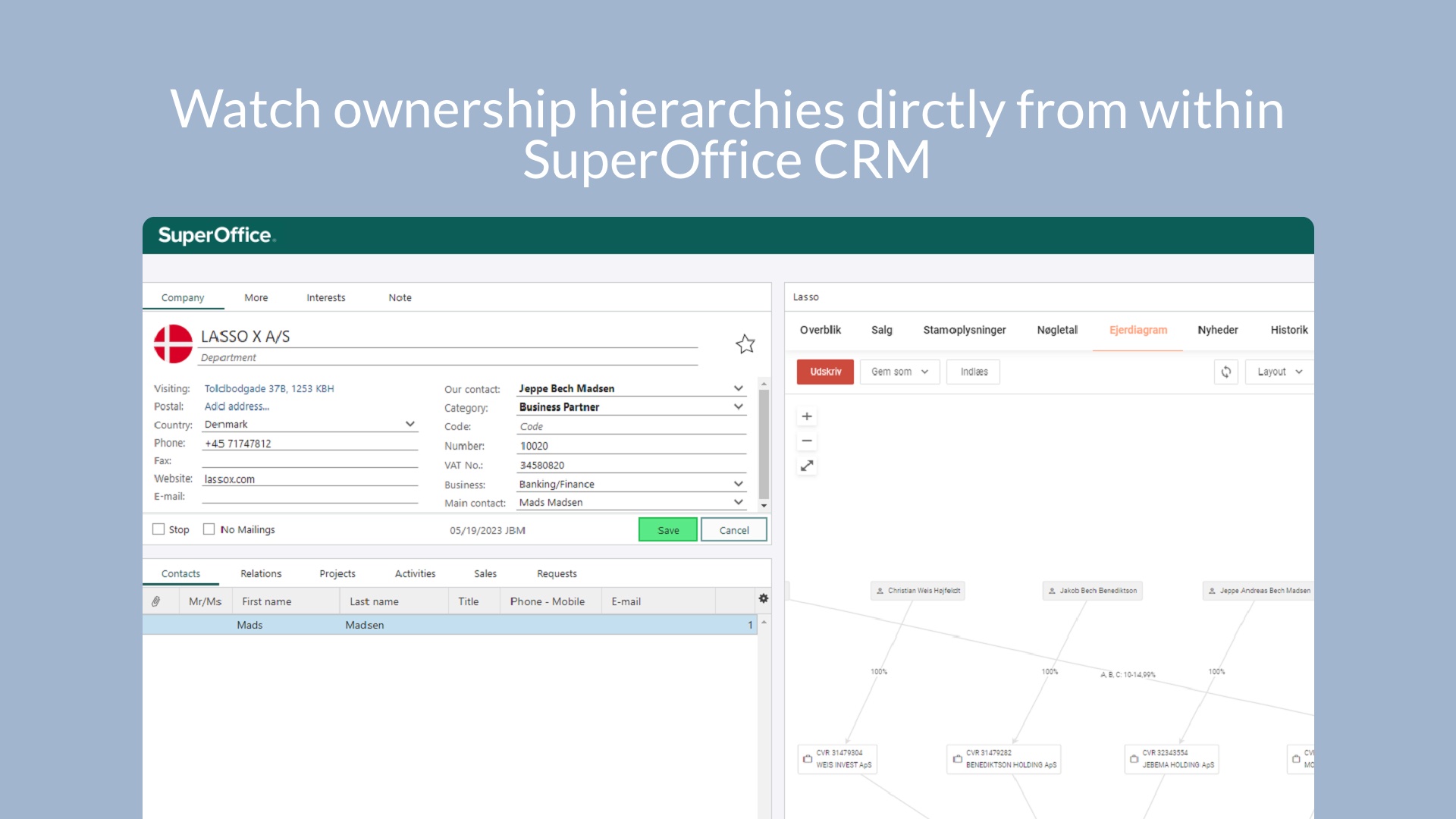The image size is (1456, 819).
Task: Zoom in on the ownership diagram
Action: point(807,416)
